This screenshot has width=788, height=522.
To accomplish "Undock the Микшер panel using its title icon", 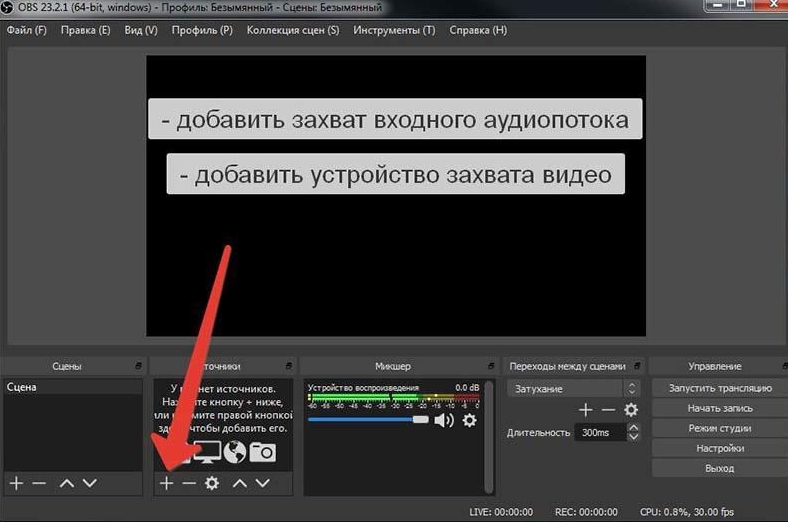I will 488,367.
